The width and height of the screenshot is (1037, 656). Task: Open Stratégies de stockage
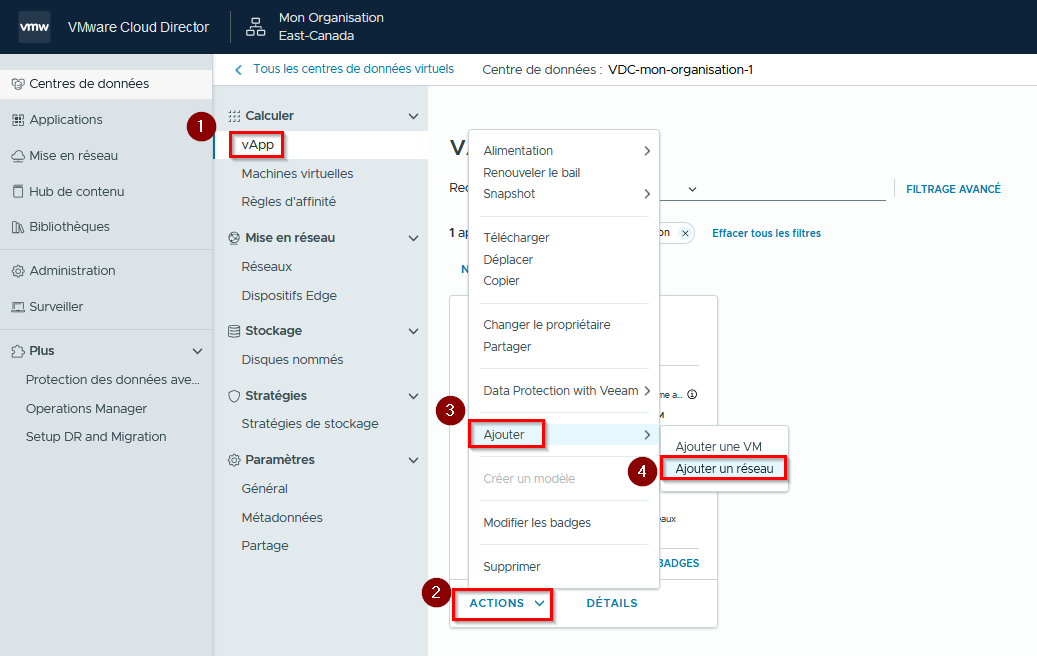pos(310,424)
